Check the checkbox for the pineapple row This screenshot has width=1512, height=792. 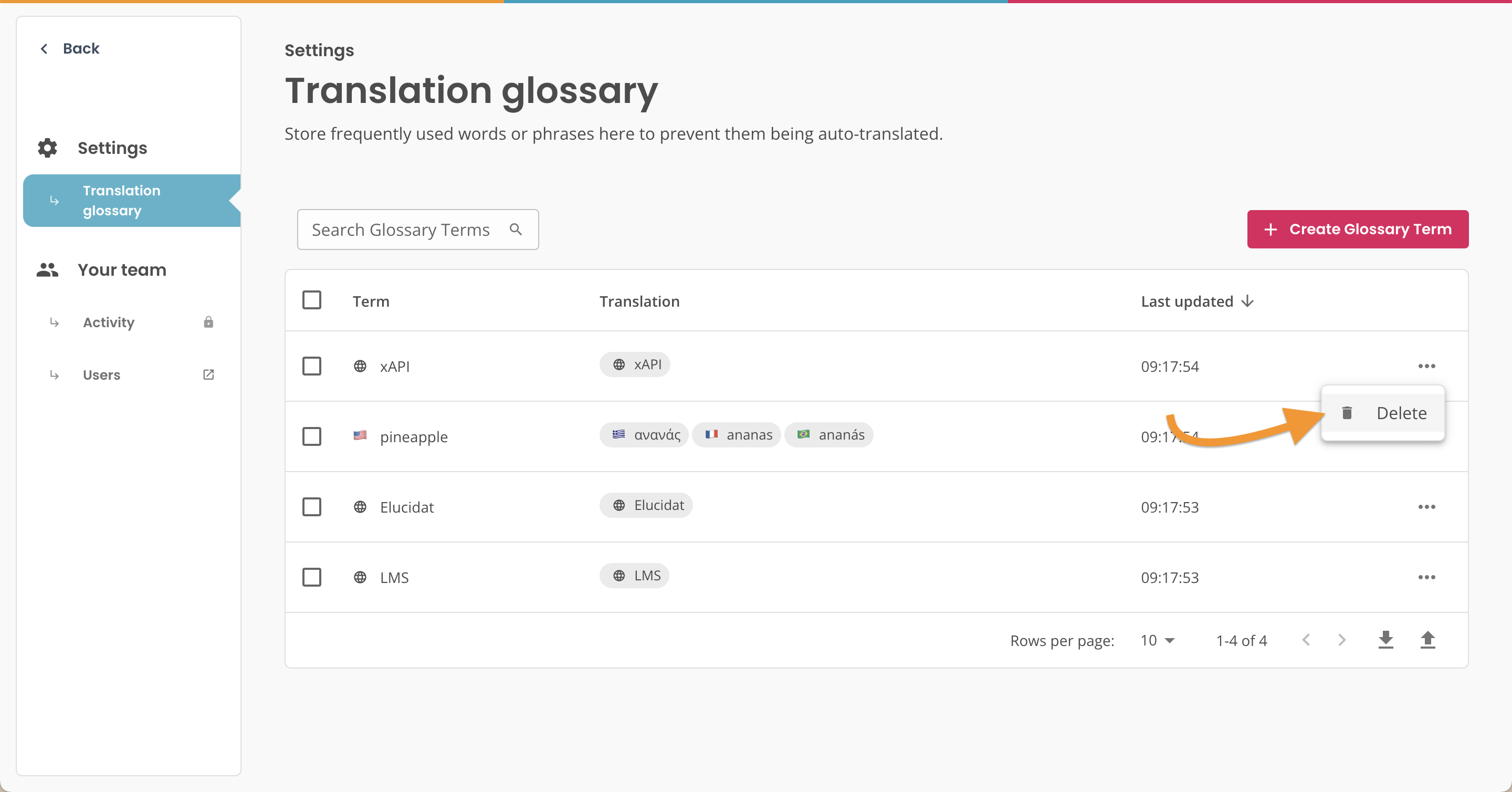pyautogui.click(x=312, y=436)
